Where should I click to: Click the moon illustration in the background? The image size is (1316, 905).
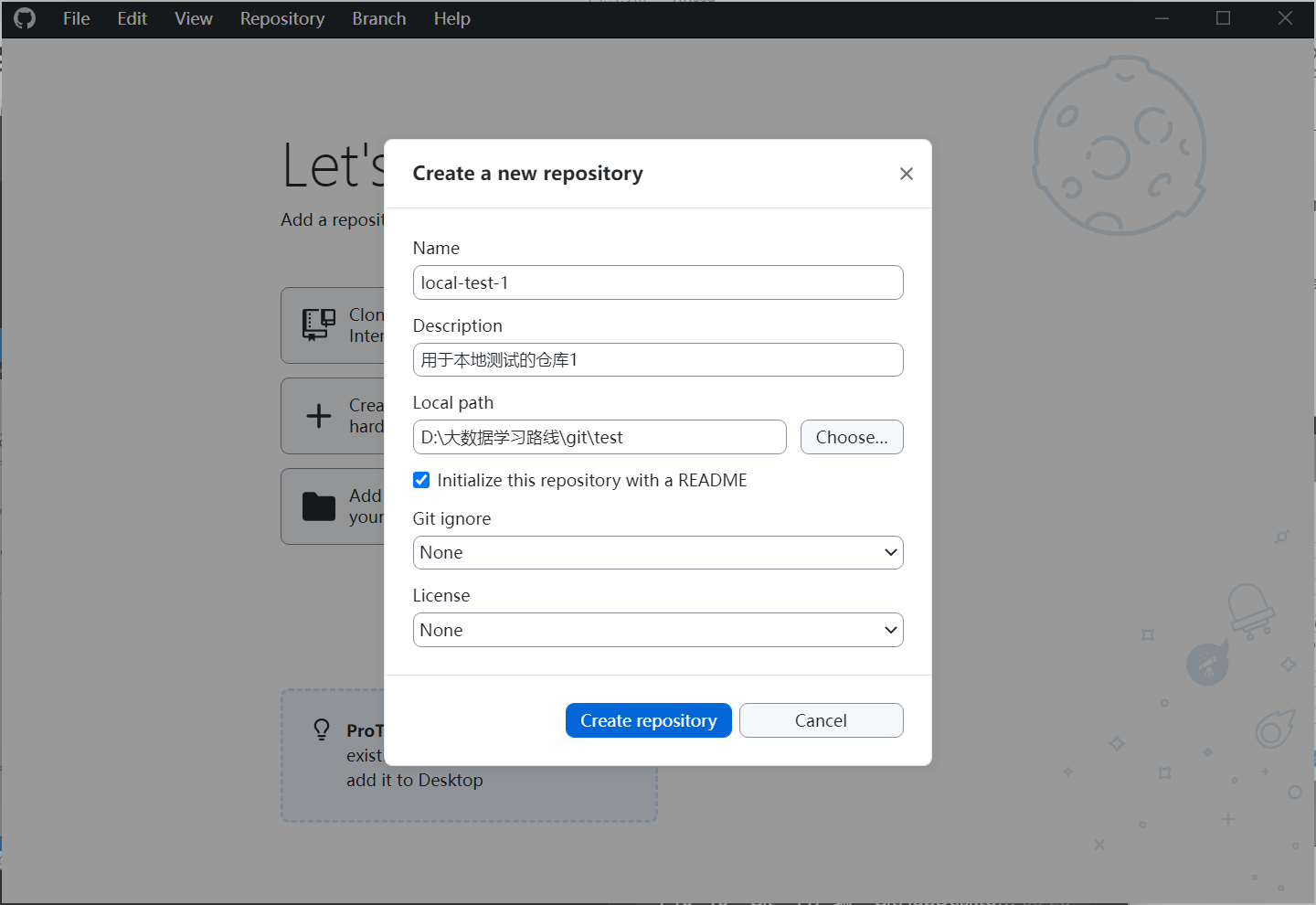(1120, 146)
